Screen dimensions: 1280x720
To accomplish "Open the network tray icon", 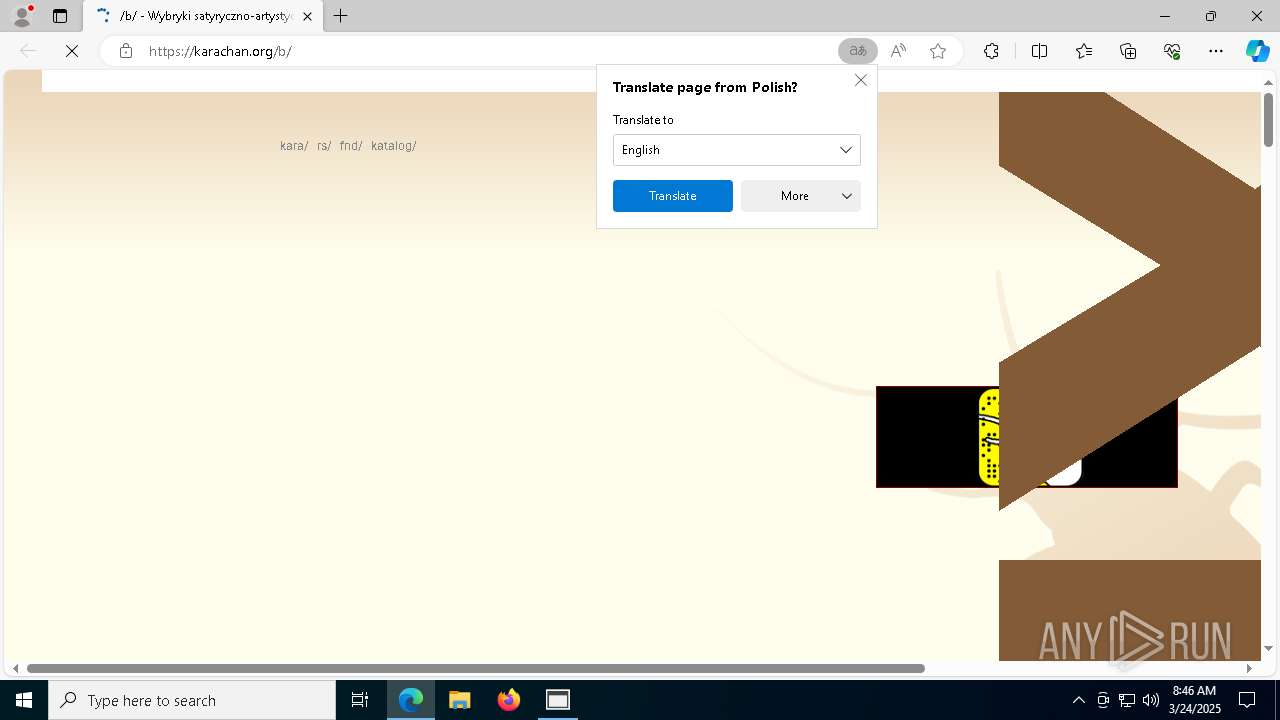I will (x=1127, y=700).
